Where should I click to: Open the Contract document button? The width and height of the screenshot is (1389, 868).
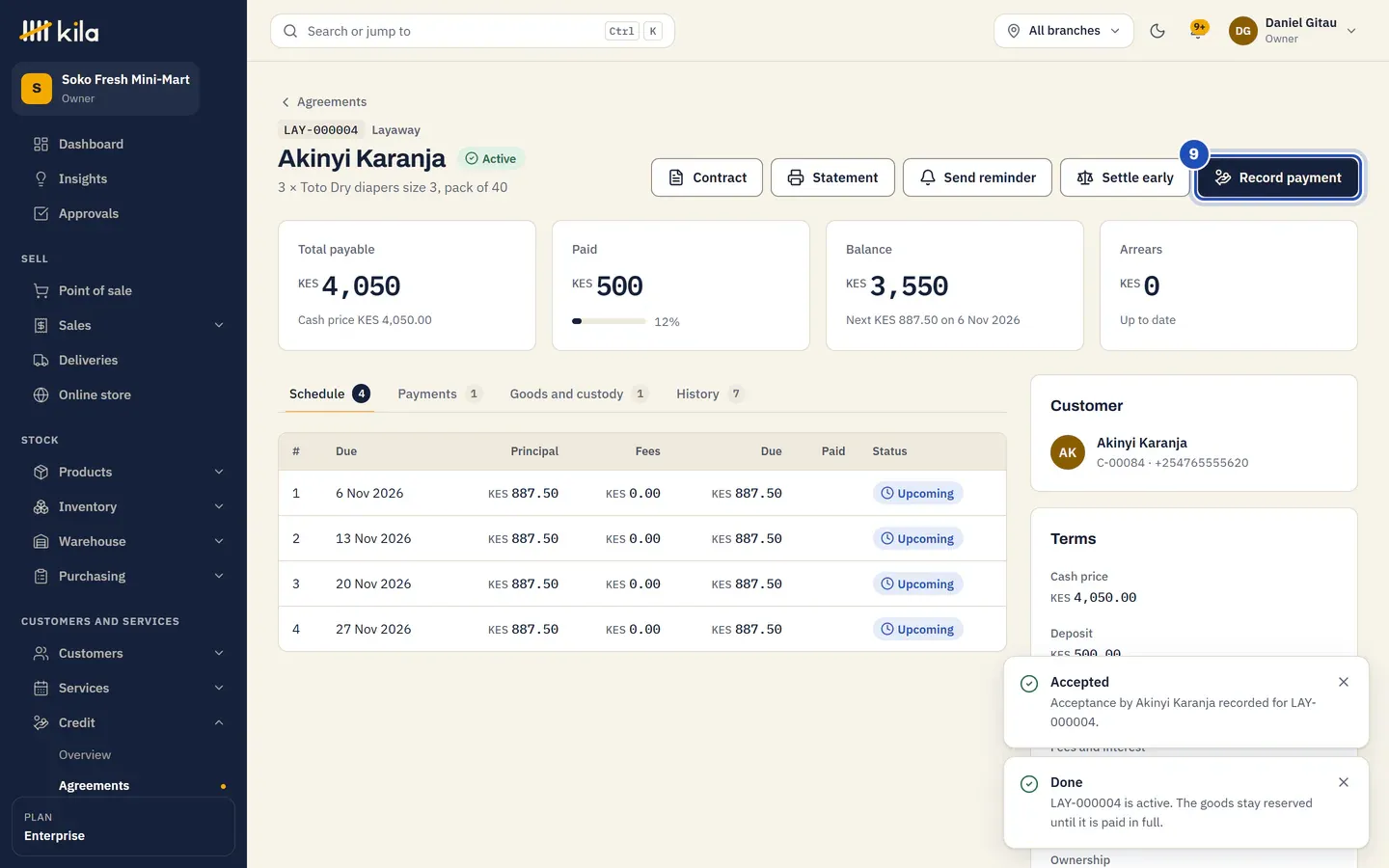pos(707,177)
